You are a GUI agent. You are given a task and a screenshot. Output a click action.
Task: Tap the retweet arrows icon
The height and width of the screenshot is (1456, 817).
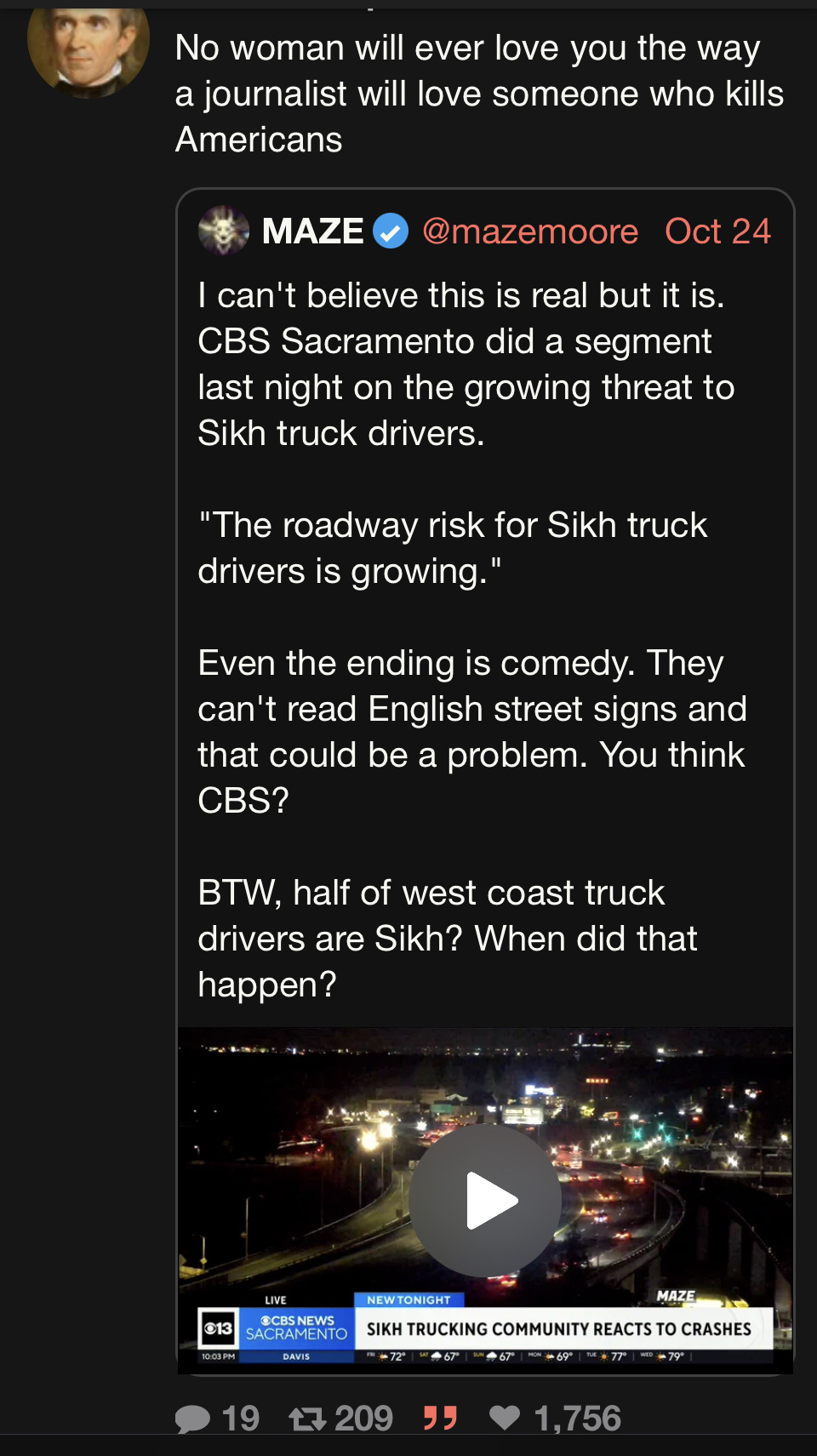coord(306,1419)
